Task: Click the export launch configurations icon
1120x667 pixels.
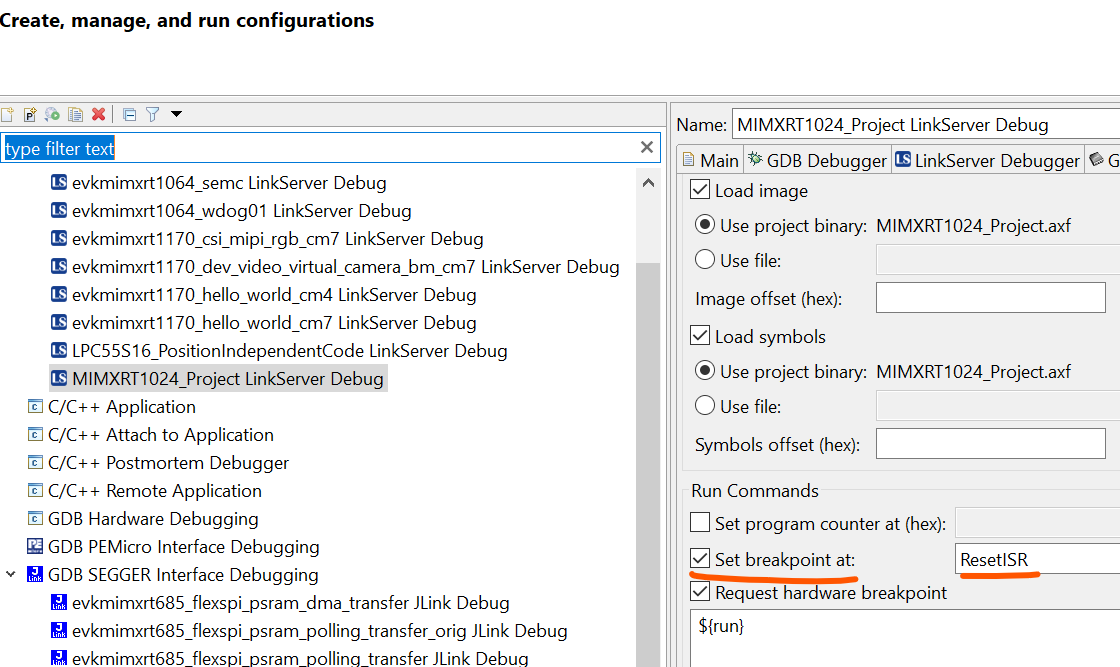Action: (50, 114)
